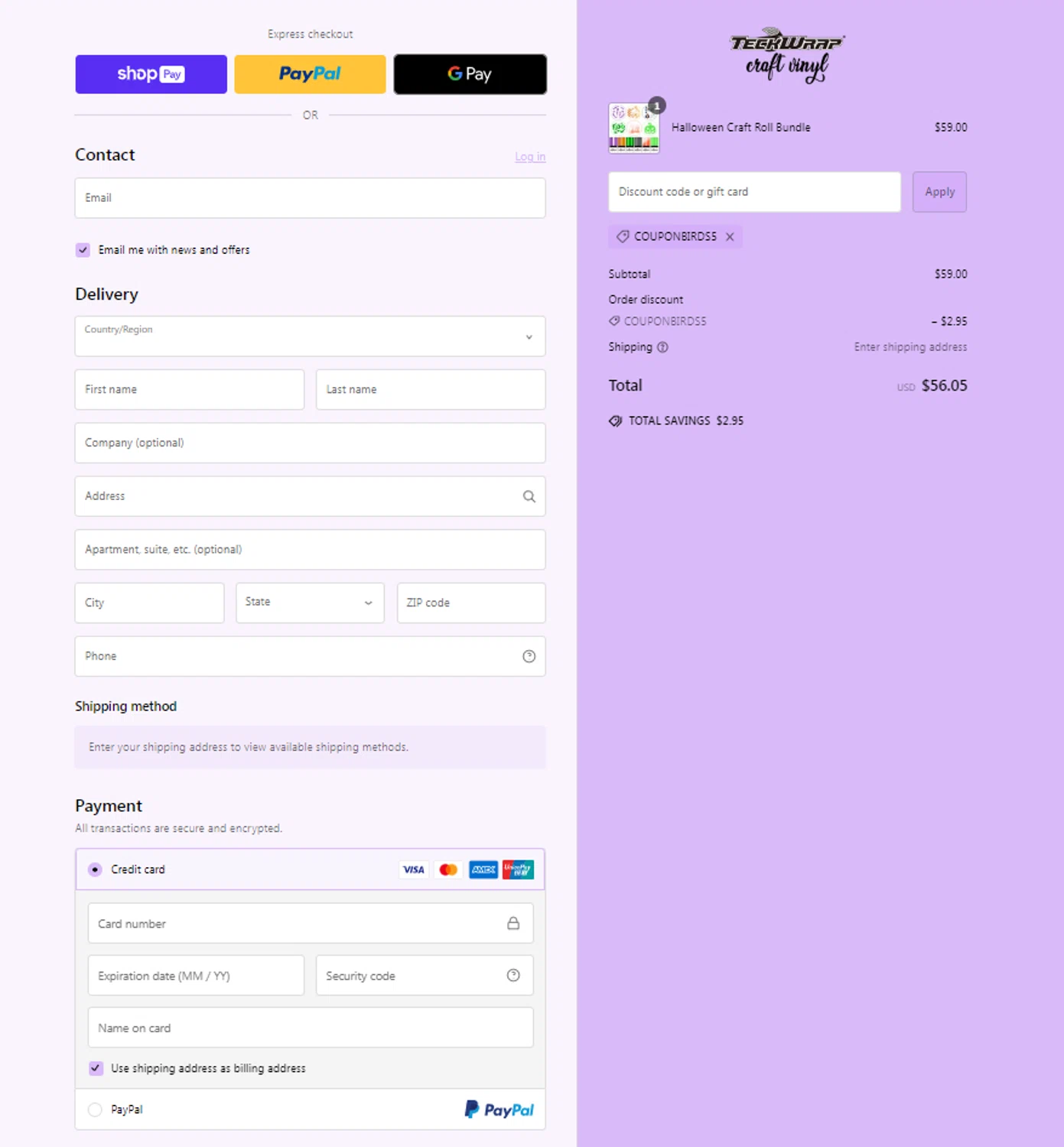This screenshot has width=1064, height=1147.
Task: Focus the Phone input field
Action: pos(310,656)
